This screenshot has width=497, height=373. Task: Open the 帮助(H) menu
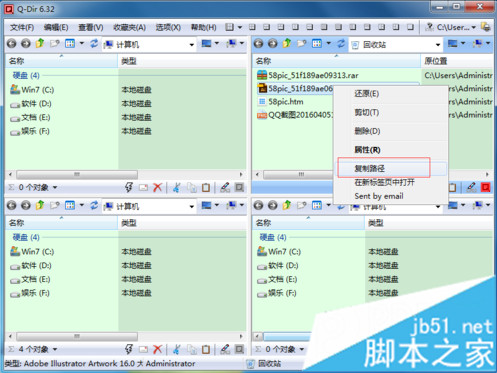[x=203, y=27]
